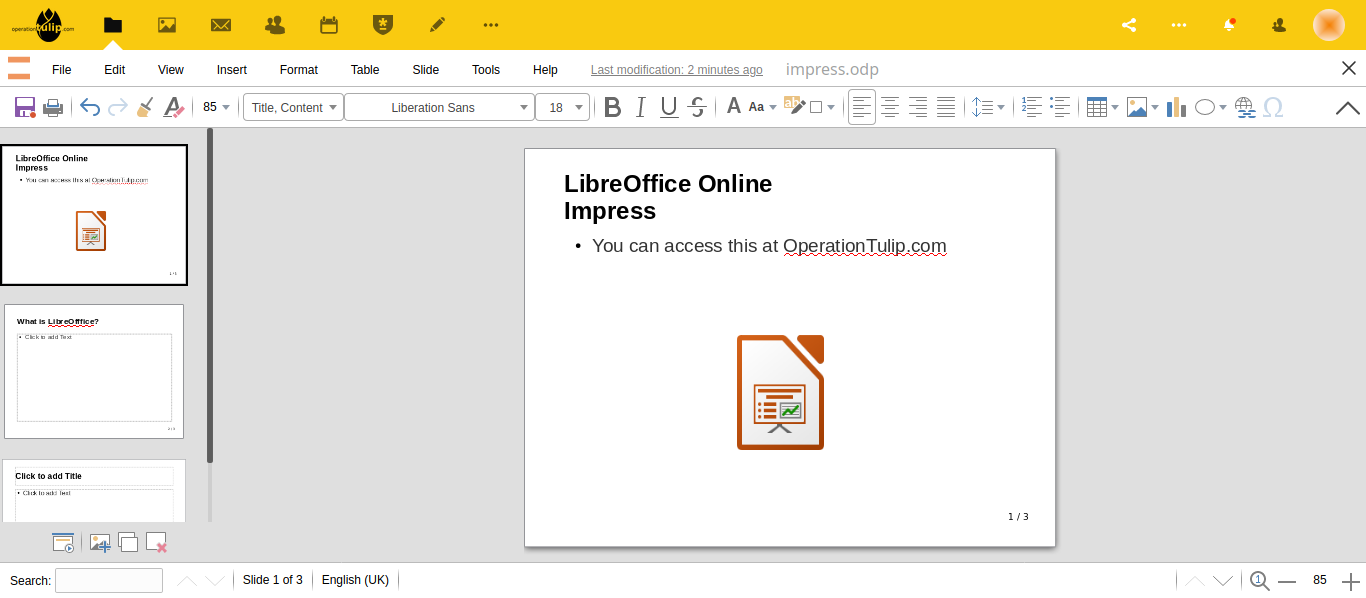Insert a special character (Omega)
The image size is (1366, 598).
1273,107
